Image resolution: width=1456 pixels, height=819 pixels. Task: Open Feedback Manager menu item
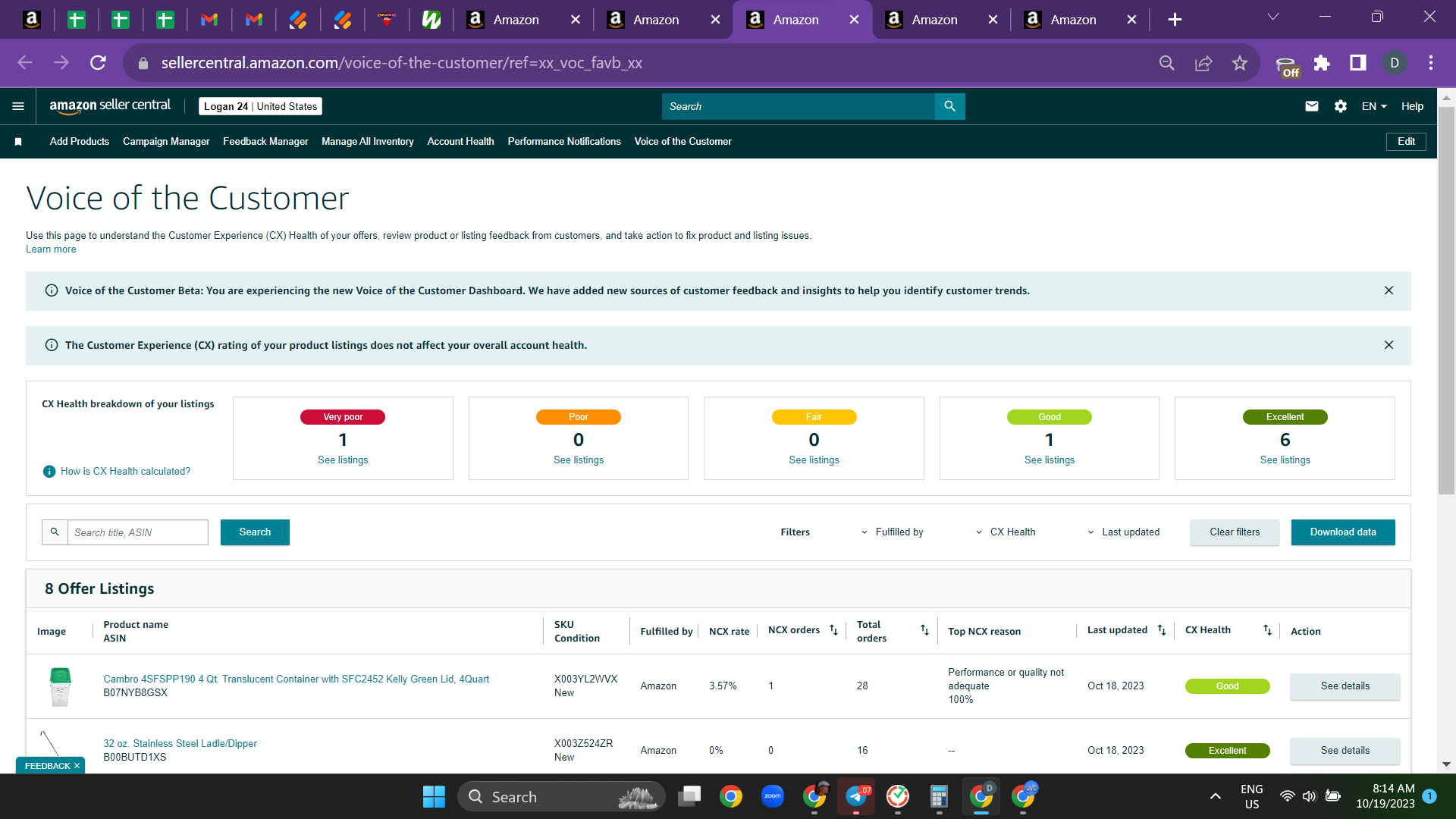[x=265, y=142]
